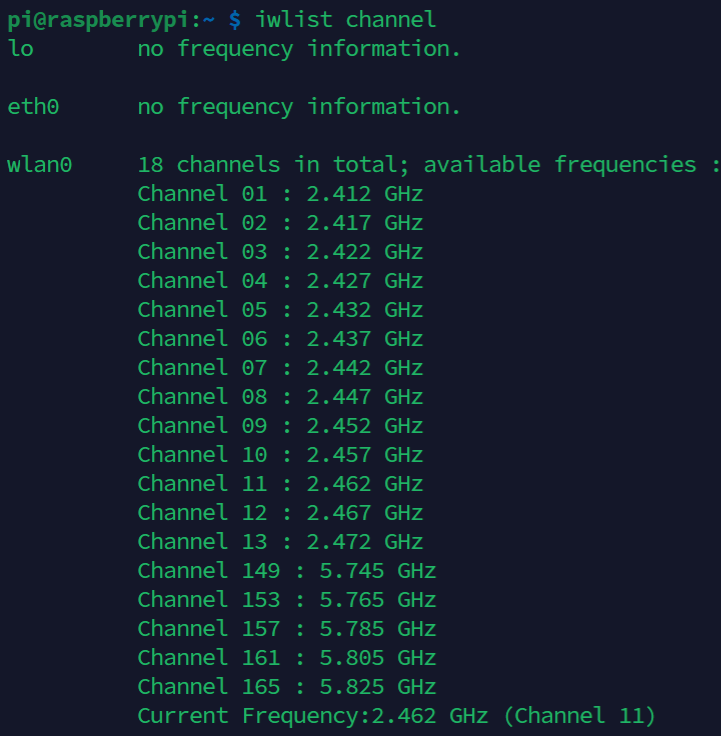The width and height of the screenshot is (721, 736).
Task: Click the lo interface name
Action: pyautogui.click(x=20, y=48)
